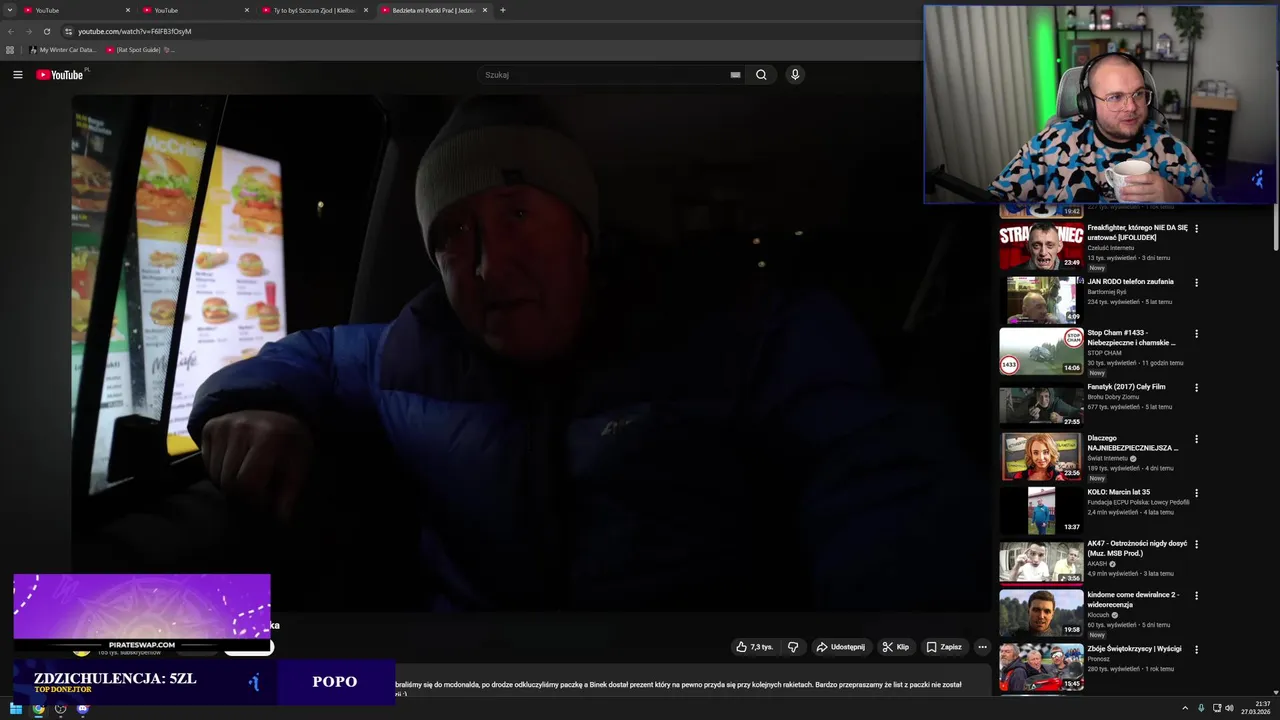Open options menu for JAN RODO video
Viewport: 1280px width, 720px height.
pos(1196,282)
